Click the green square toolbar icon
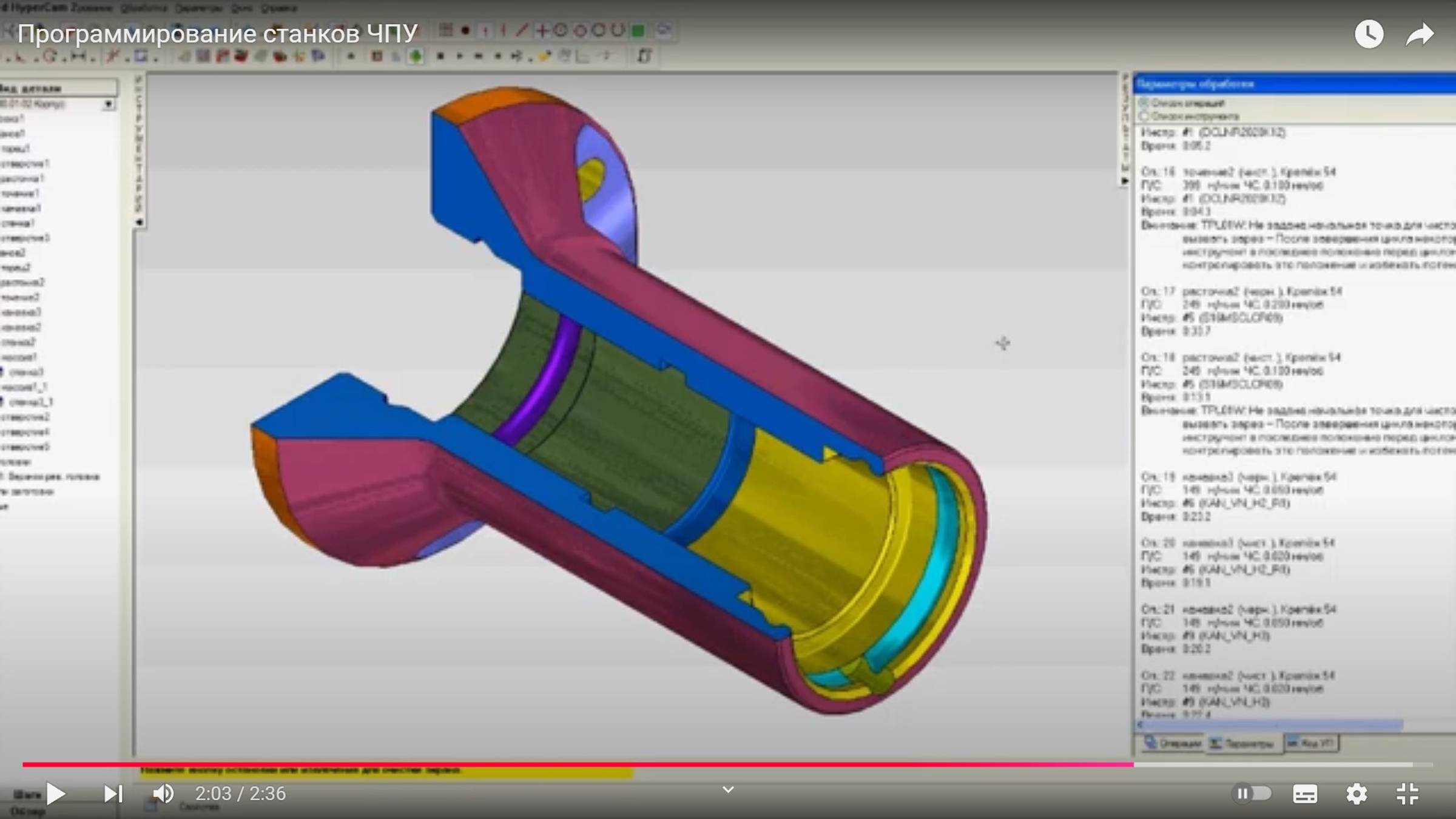 (x=638, y=31)
